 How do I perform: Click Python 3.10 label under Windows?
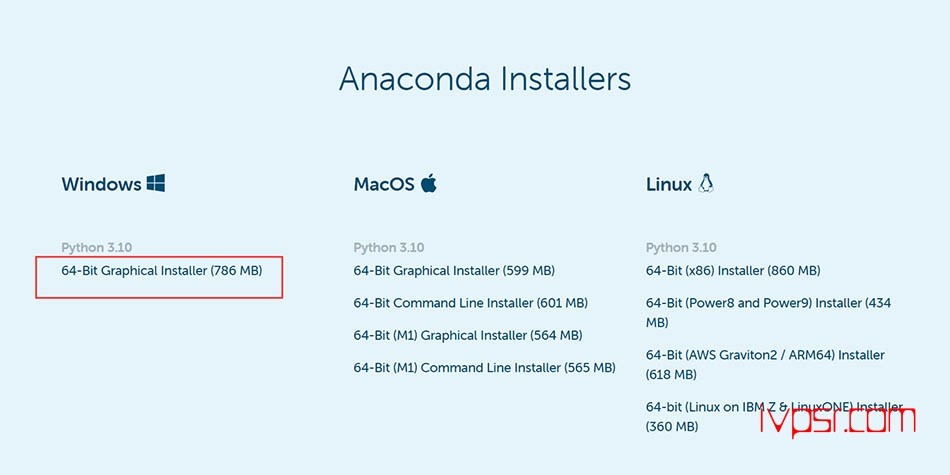coord(97,247)
